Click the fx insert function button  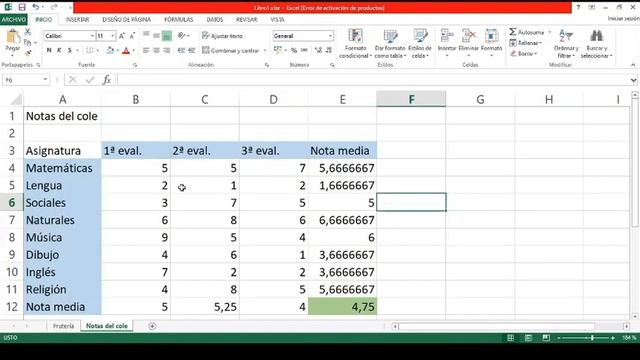[x=107, y=80]
